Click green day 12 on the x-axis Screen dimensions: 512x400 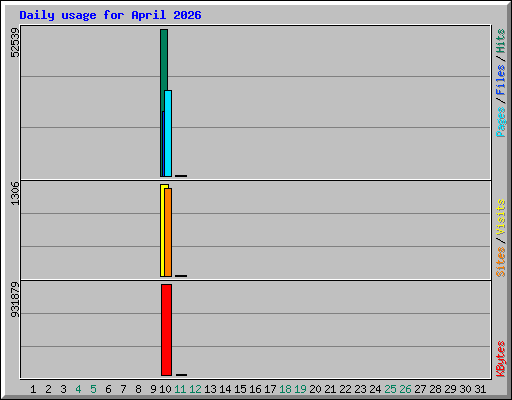(195, 389)
